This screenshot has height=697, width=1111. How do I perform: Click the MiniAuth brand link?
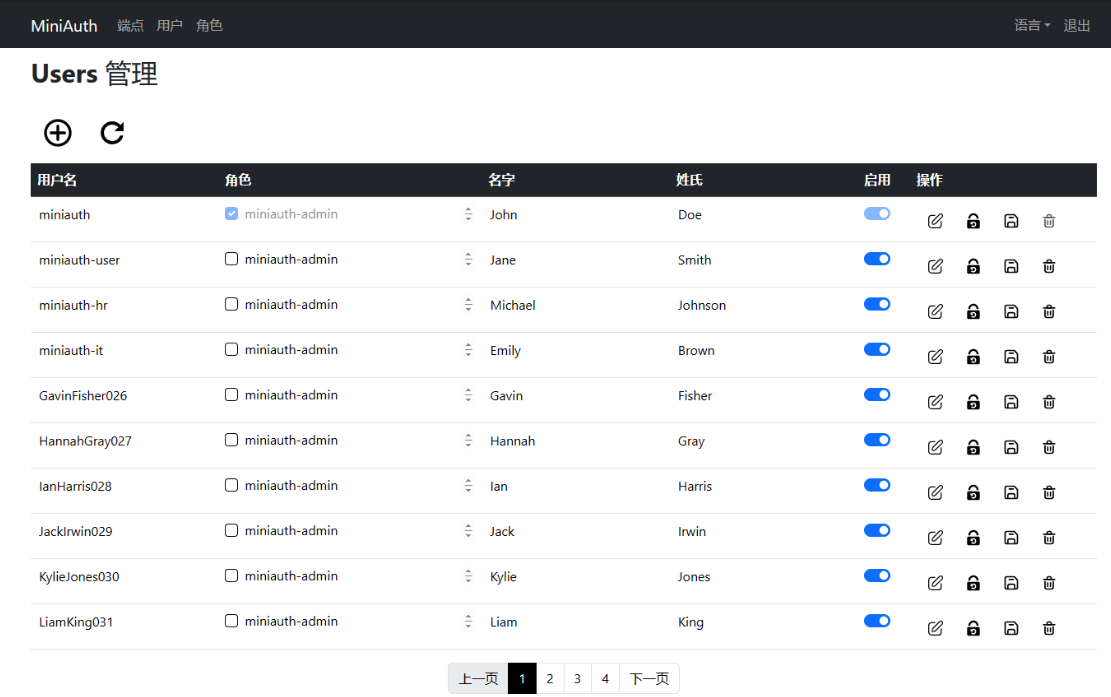coord(64,26)
